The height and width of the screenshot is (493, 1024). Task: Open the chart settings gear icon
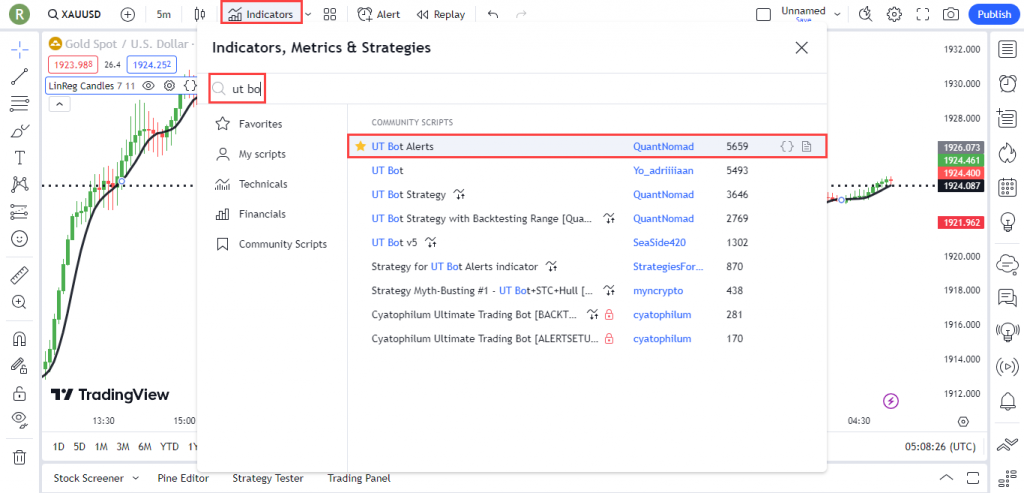coord(894,14)
